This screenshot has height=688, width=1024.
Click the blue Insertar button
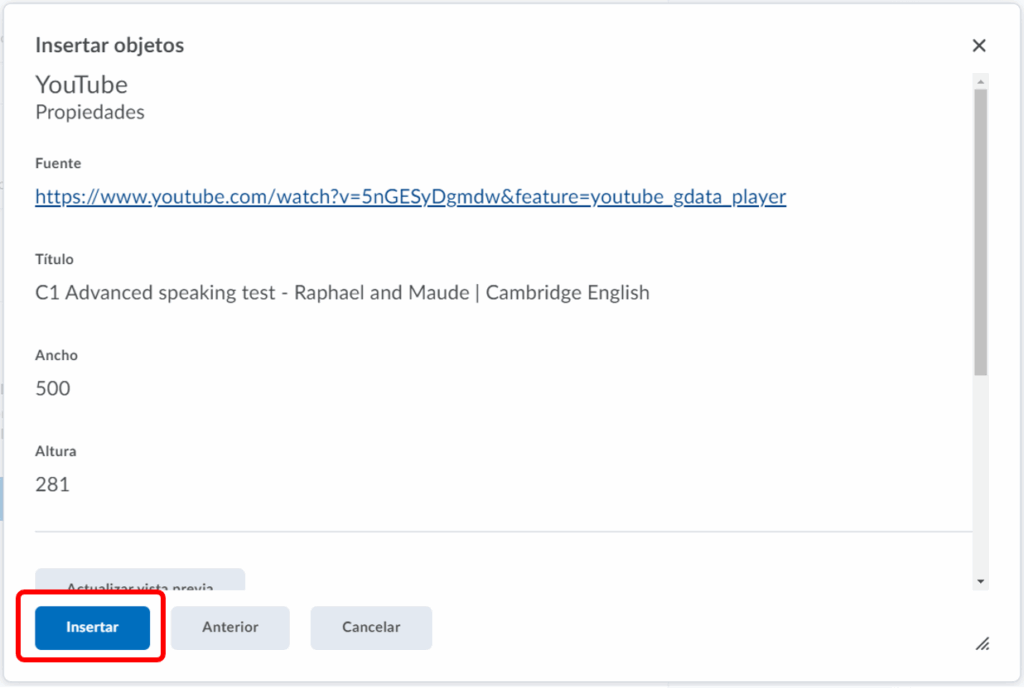point(92,628)
